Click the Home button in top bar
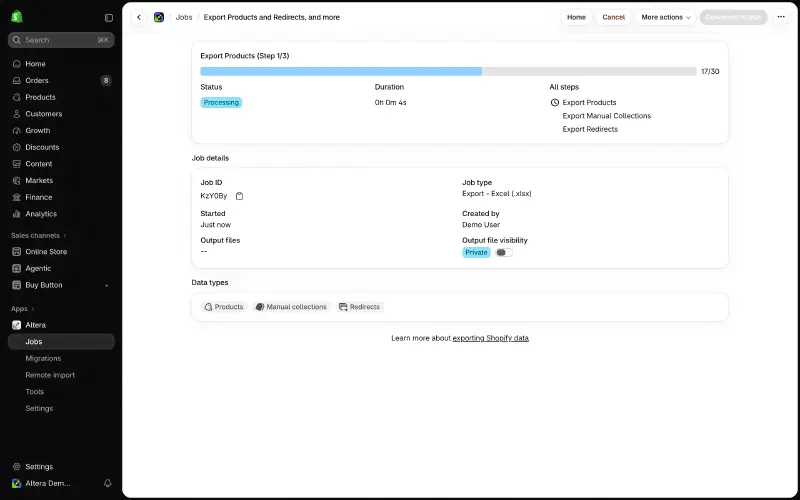The width and height of the screenshot is (800, 500). 577,17
